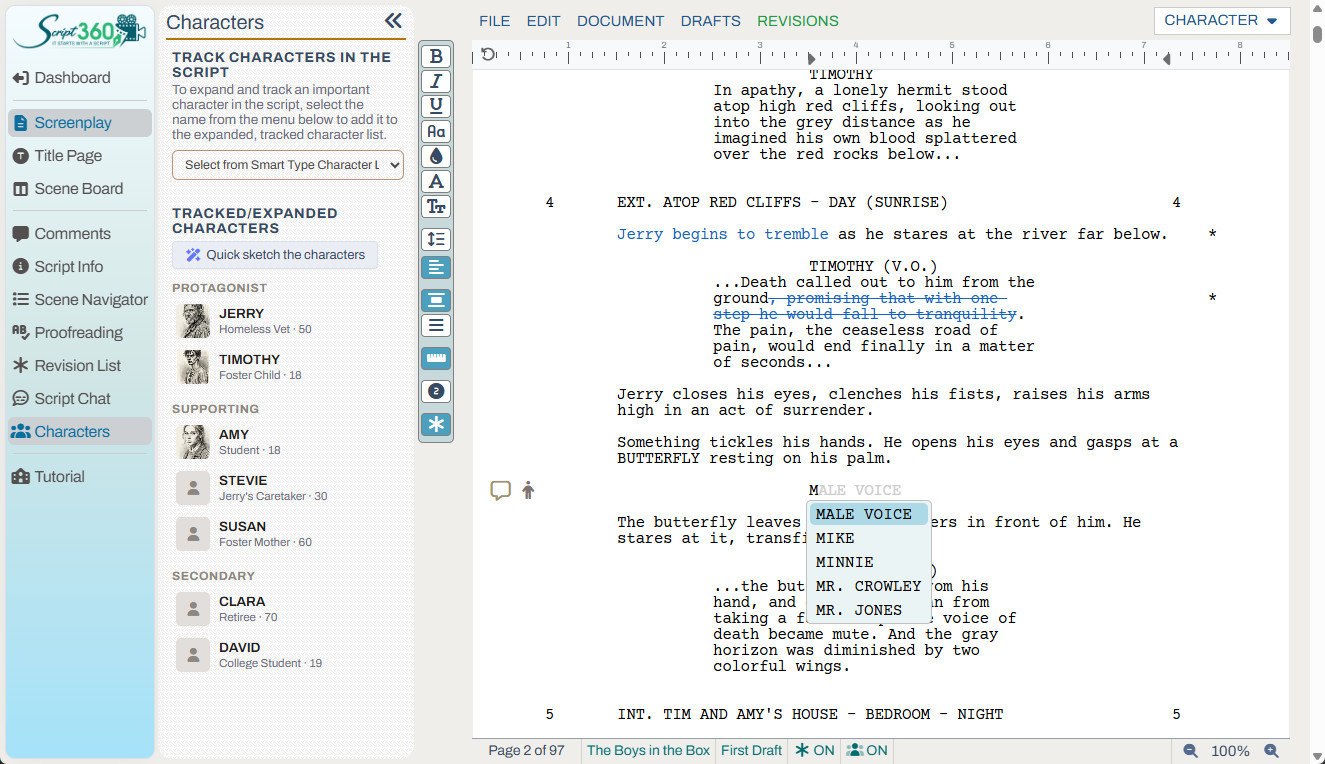Image resolution: width=1325 pixels, height=764 pixels.
Task: Underline text using the U toolbar icon
Action: pos(435,106)
